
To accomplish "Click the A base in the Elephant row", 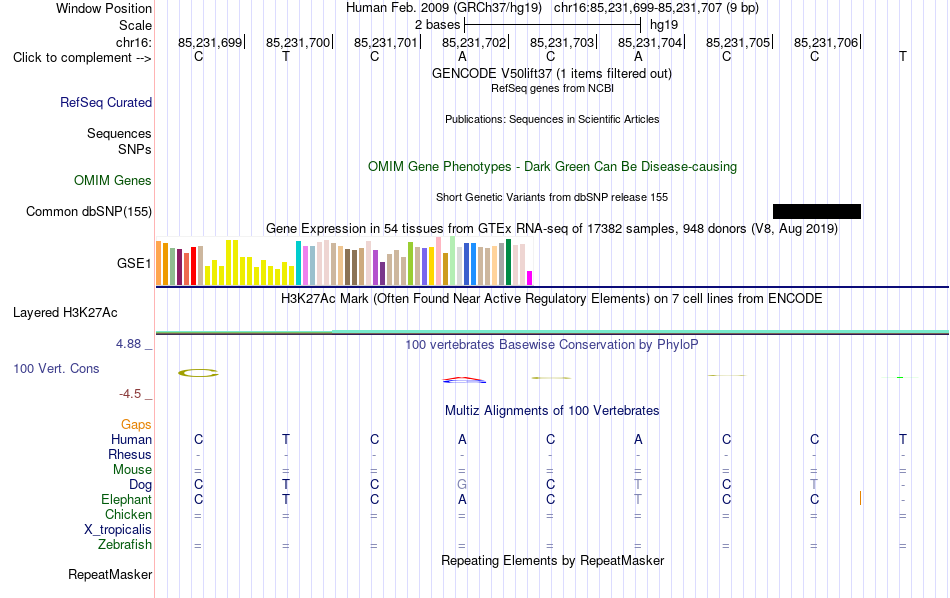I will click(x=462, y=499).
